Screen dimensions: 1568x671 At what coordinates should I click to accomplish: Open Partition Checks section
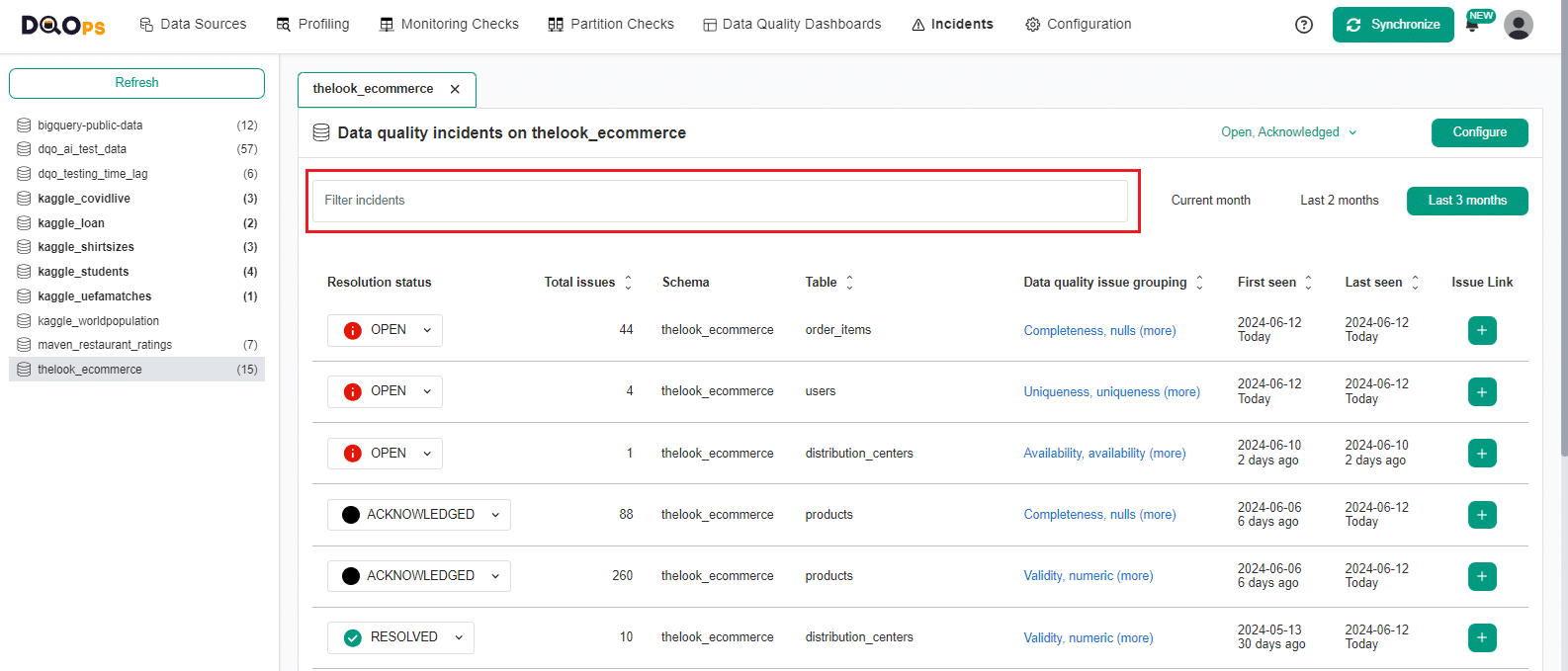pos(611,24)
